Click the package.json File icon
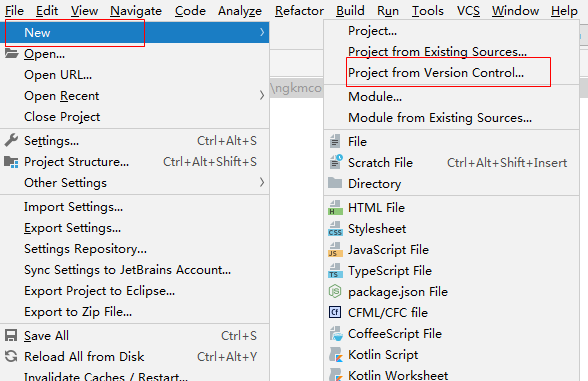 click(x=335, y=291)
